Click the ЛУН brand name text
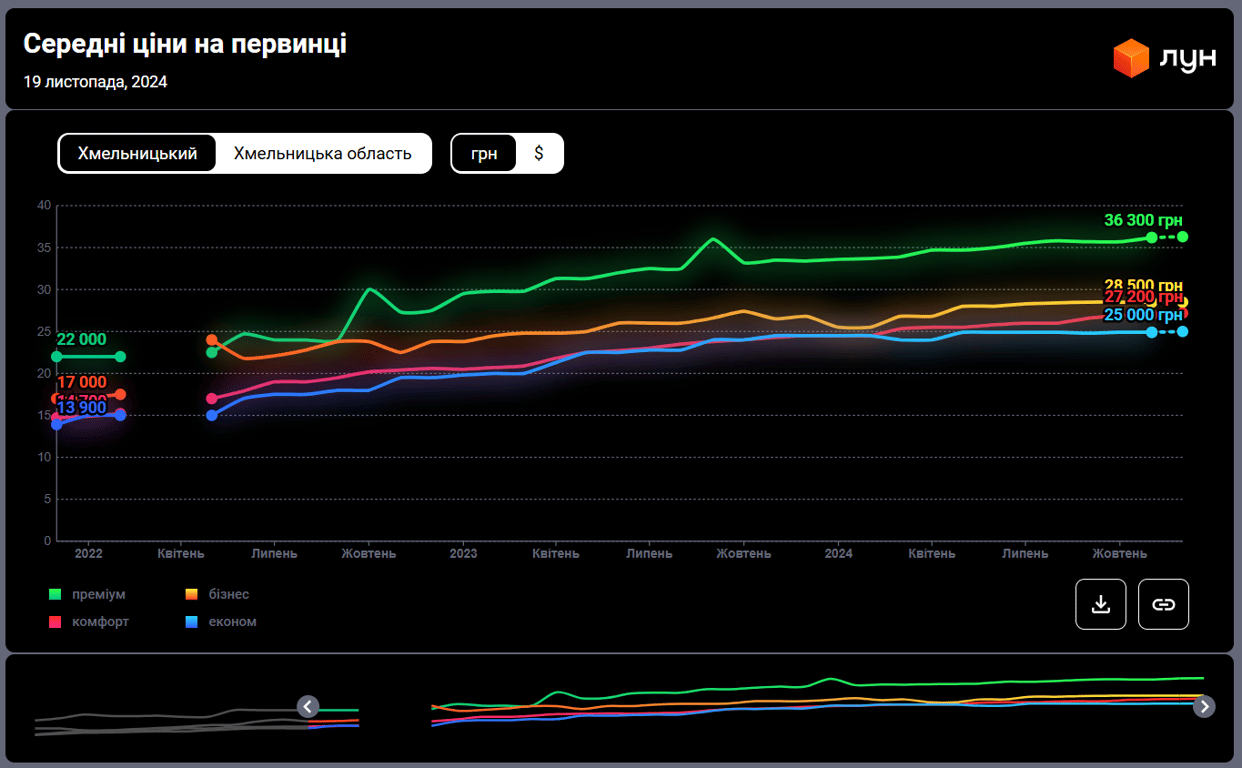This screenshot has height=768, width=1242. [1187, 58]
